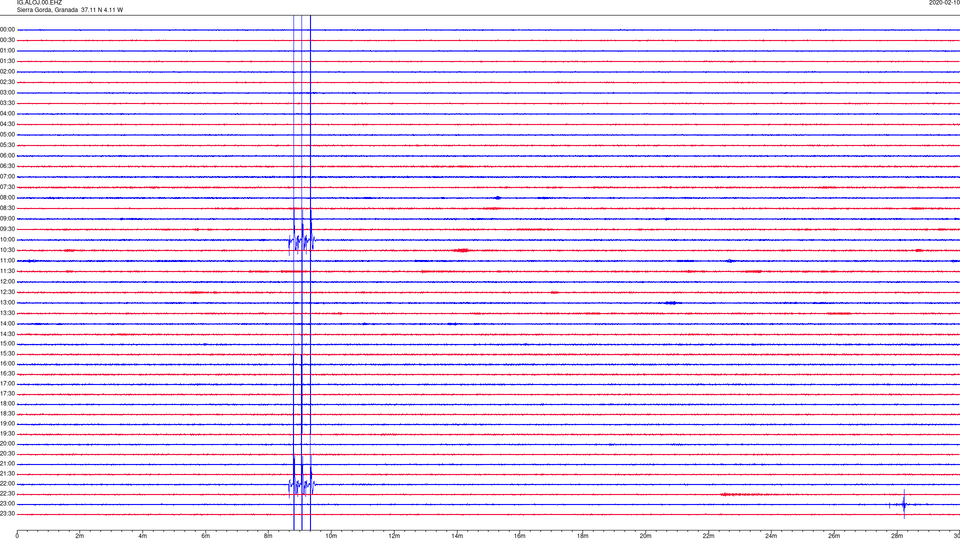Click the 13:00 time label

[x=7, y=302]
